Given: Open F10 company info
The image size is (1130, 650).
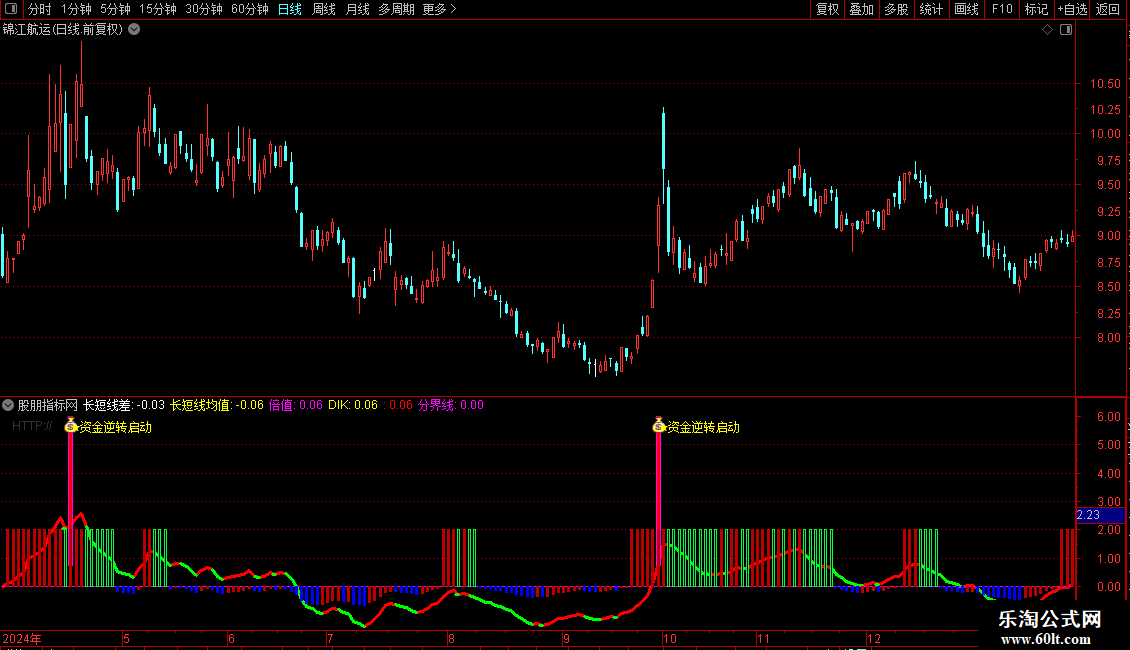Looking at the screenshot, I should (1002, 9).
